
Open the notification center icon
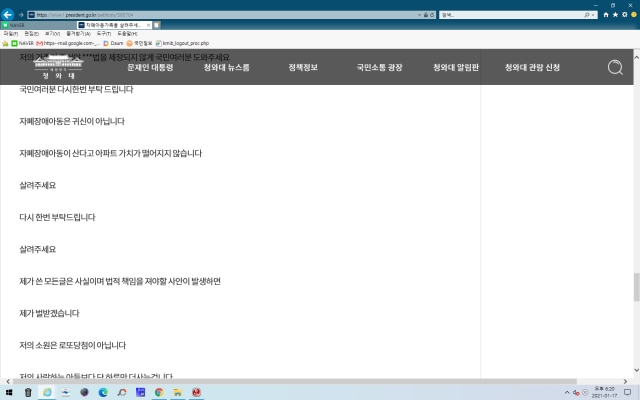coord(628,393)
